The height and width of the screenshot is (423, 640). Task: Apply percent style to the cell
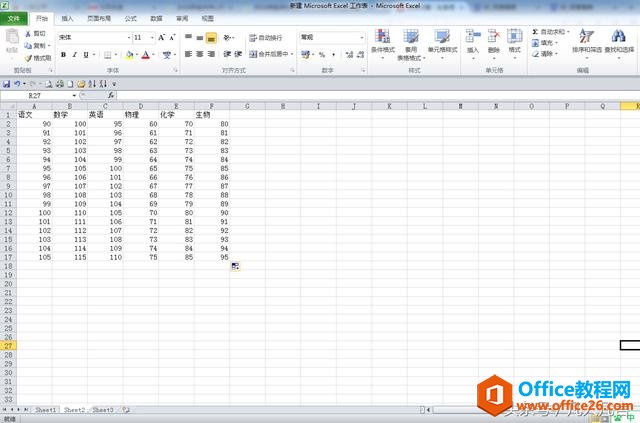(x=322, y=54)
